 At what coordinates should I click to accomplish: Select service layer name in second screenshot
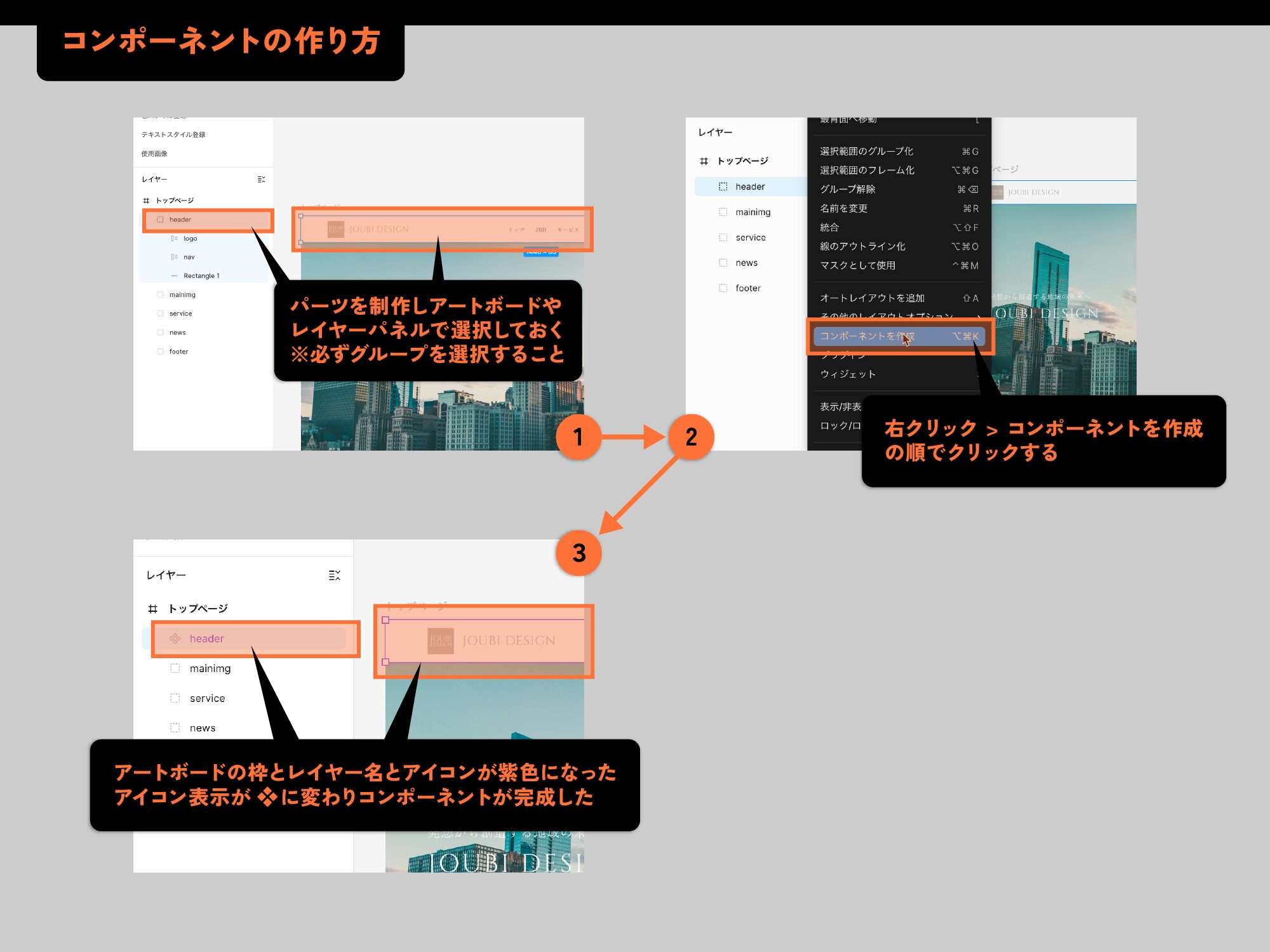point(751,237)
